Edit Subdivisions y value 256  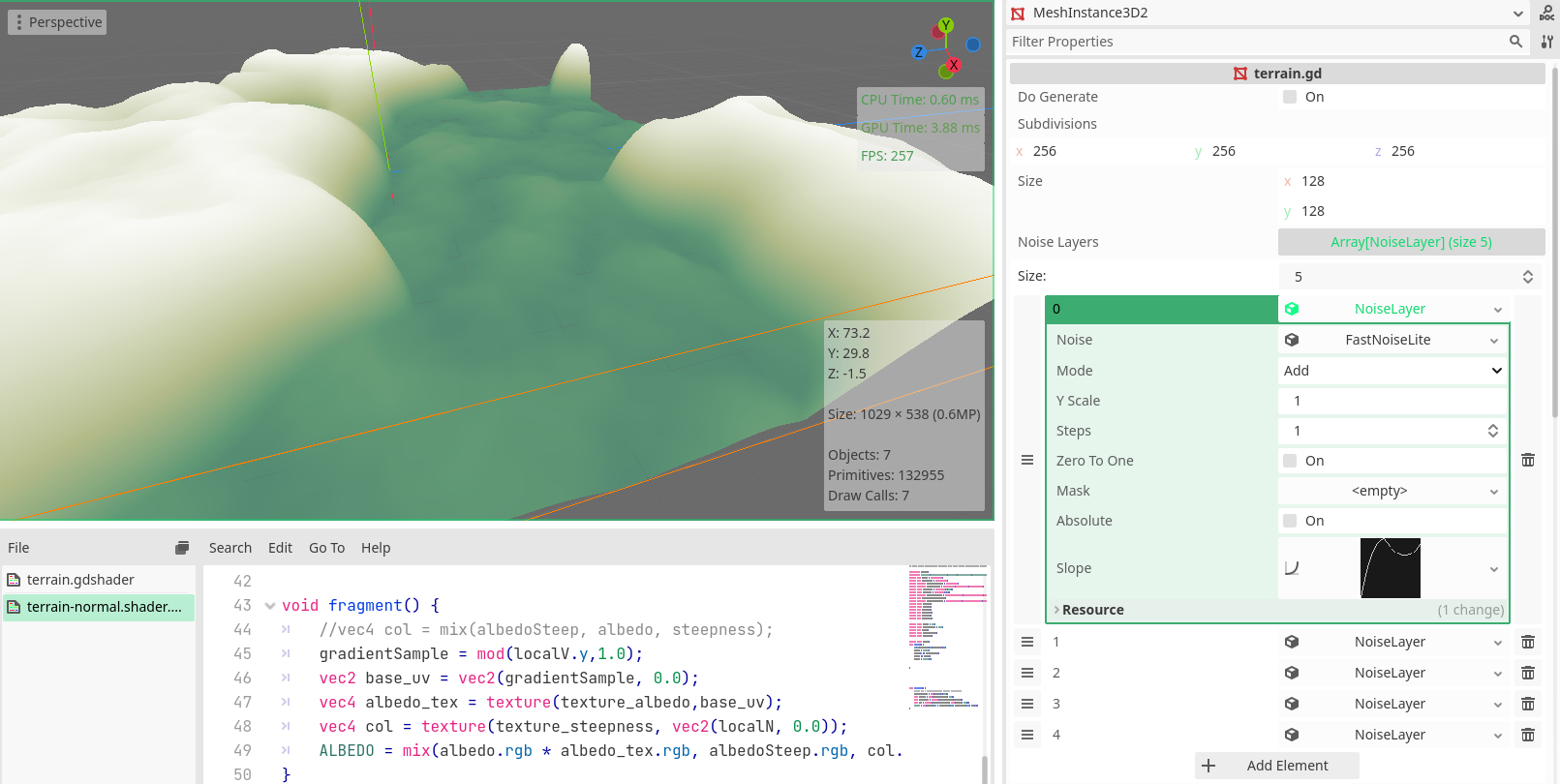pyautogui.click(x=1280, y=151)
